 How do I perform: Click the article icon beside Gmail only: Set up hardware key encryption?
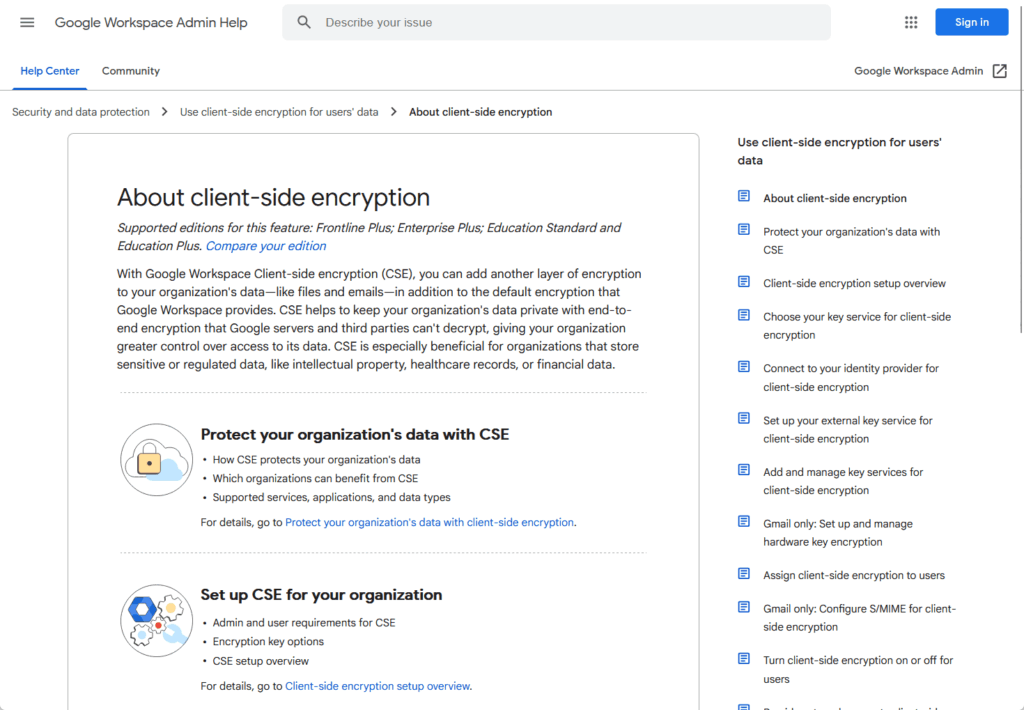(x=744, y=521)
